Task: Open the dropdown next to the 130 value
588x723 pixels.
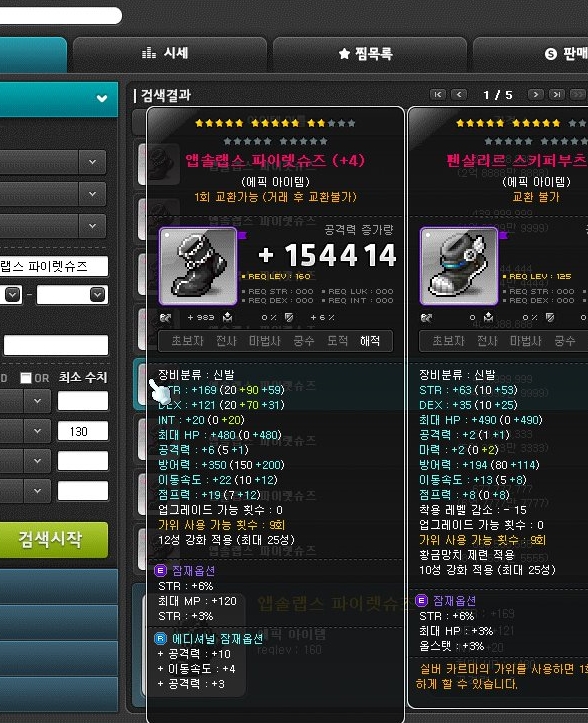Action: click(38, 431)
